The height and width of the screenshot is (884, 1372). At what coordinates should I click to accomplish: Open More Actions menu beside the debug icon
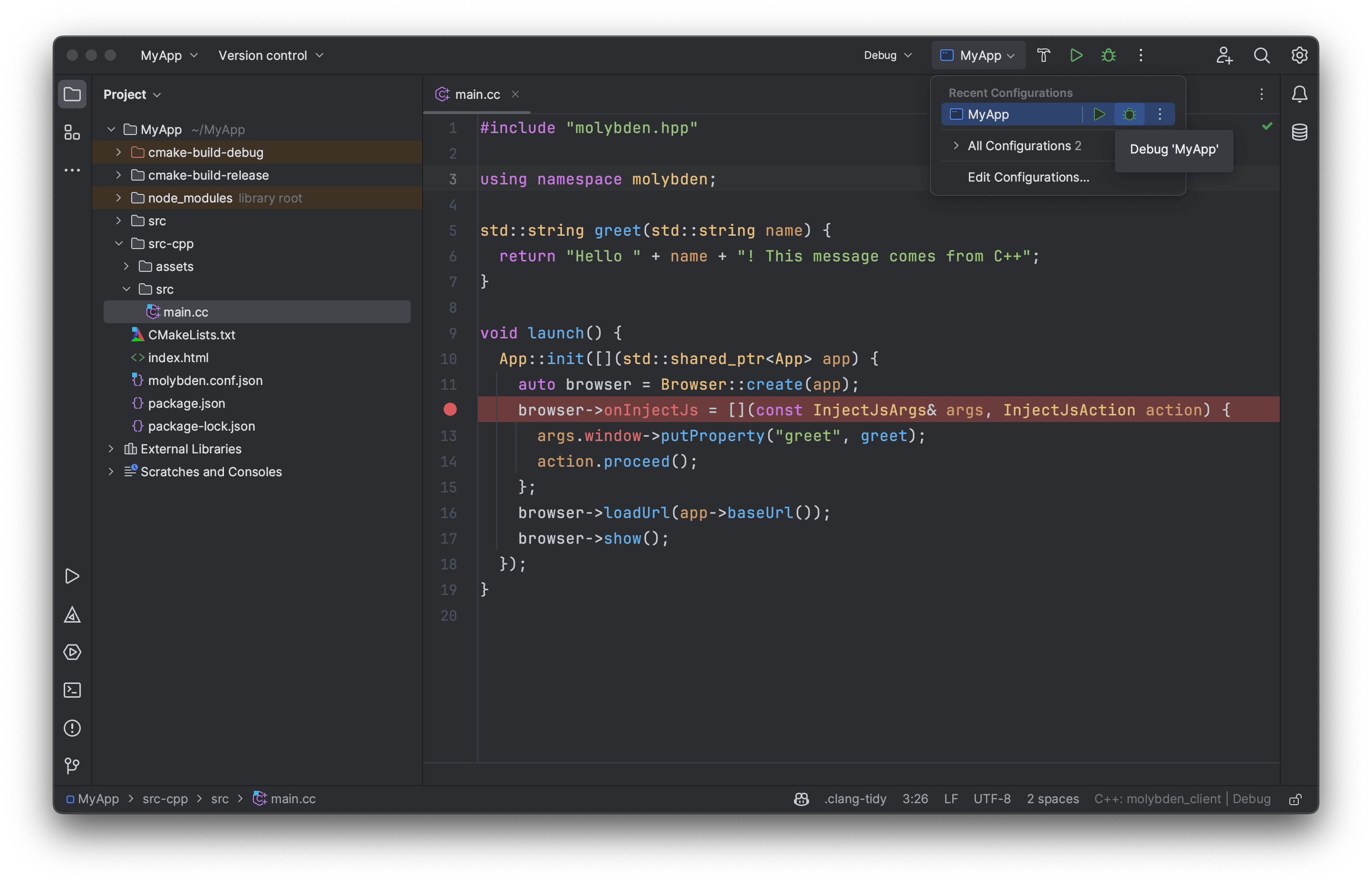point(1140,55)
